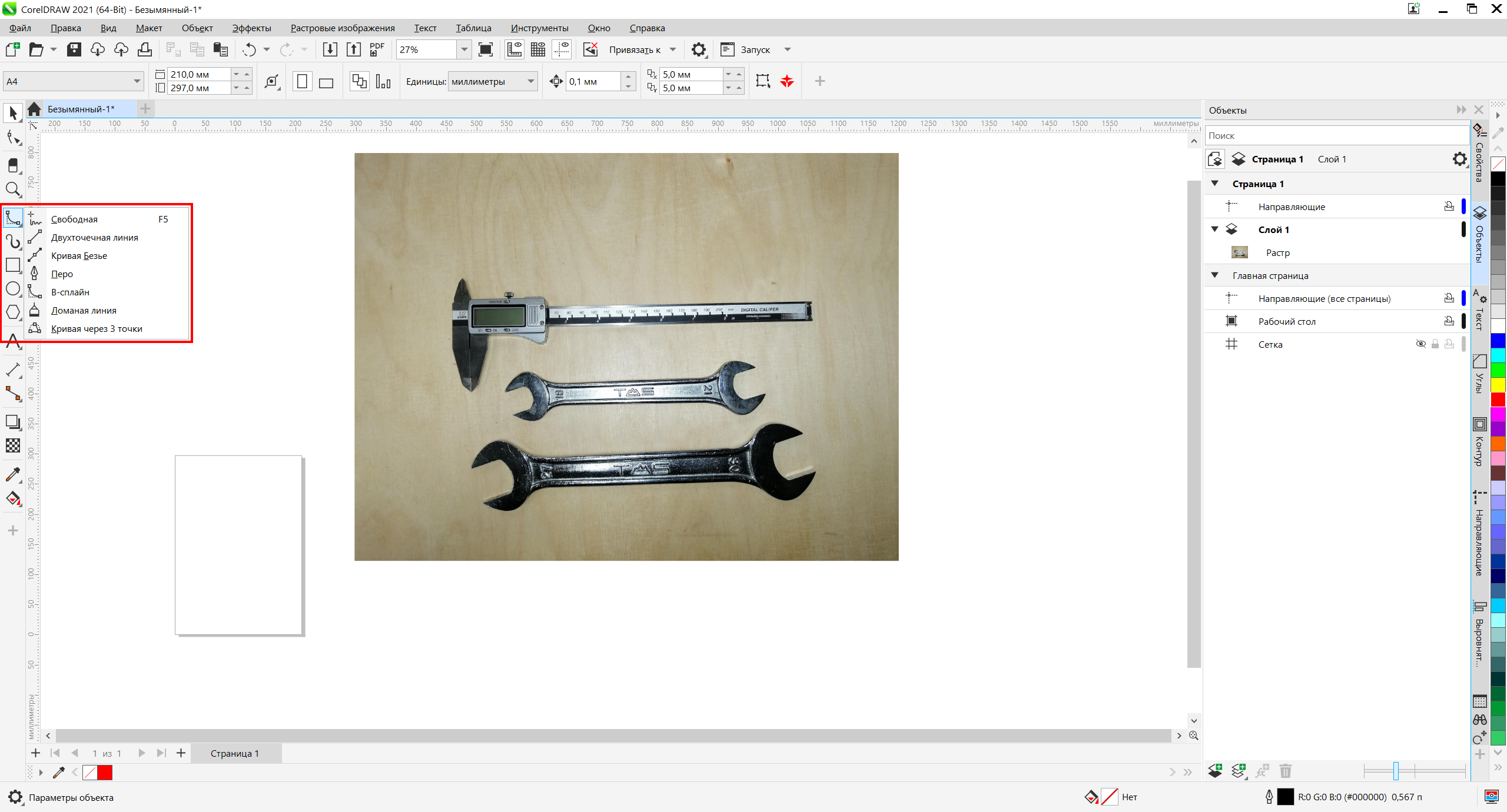Select the Ellipse tool
Image resolution: width=1507 pixels, height=812 pixels.
coord(12,289)
